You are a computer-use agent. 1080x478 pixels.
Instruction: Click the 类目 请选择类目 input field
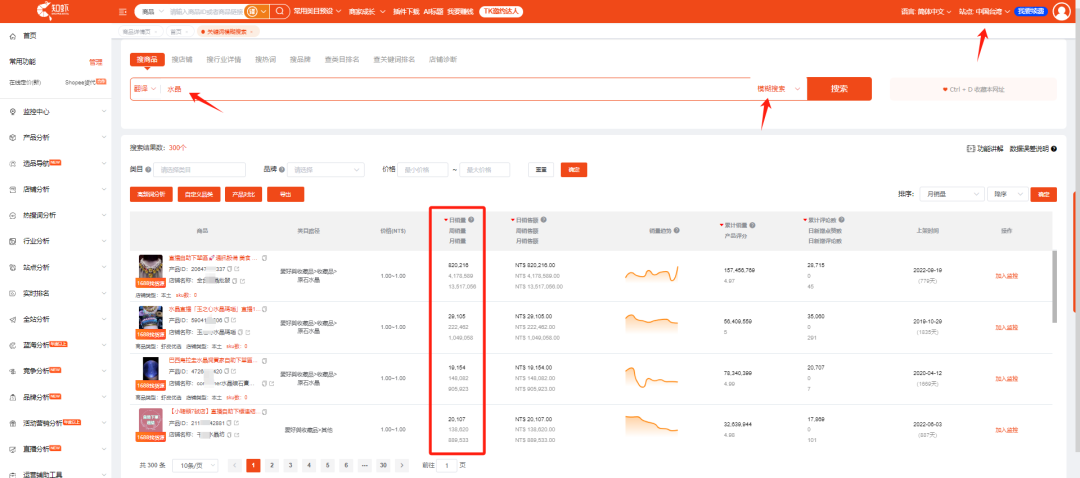pyautogui.click(x=200, y=169)
